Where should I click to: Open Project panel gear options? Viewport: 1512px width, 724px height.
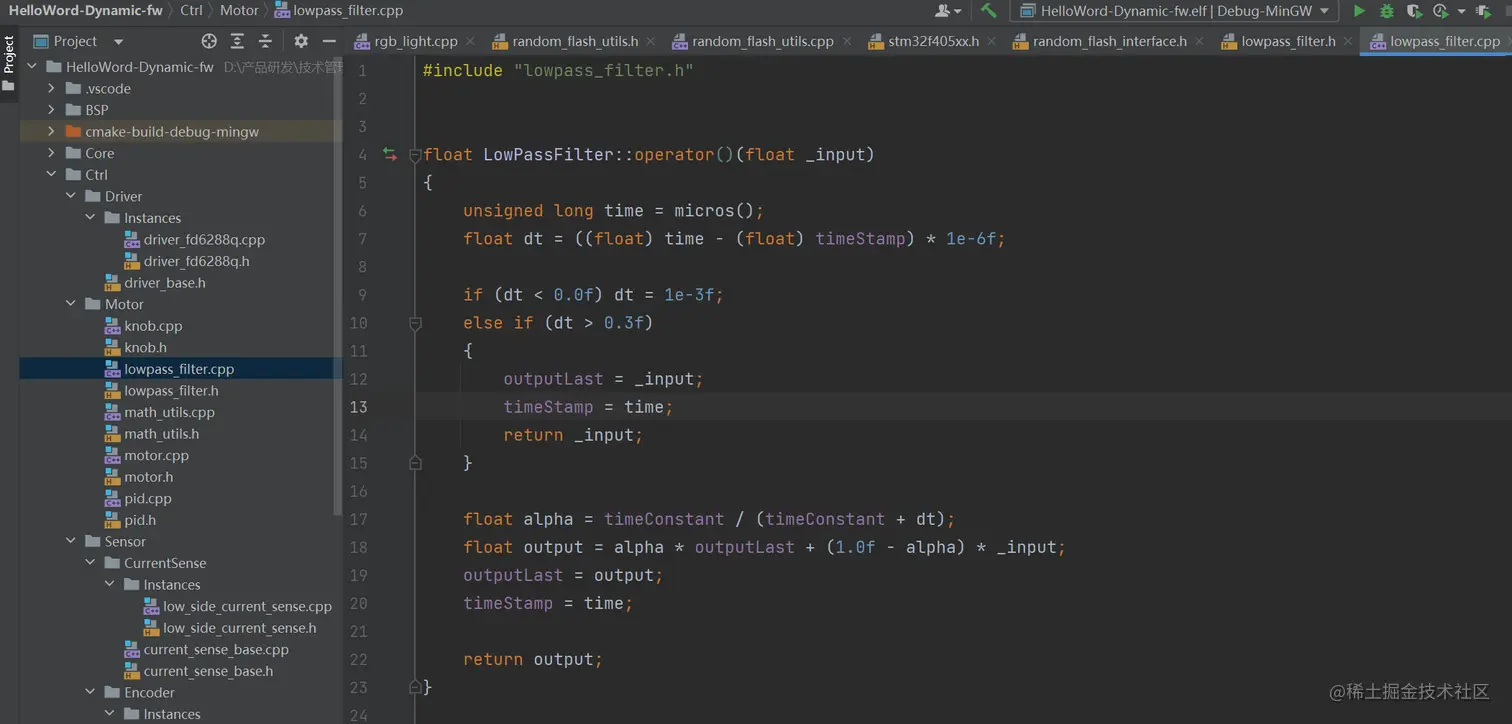click(301, 41)
